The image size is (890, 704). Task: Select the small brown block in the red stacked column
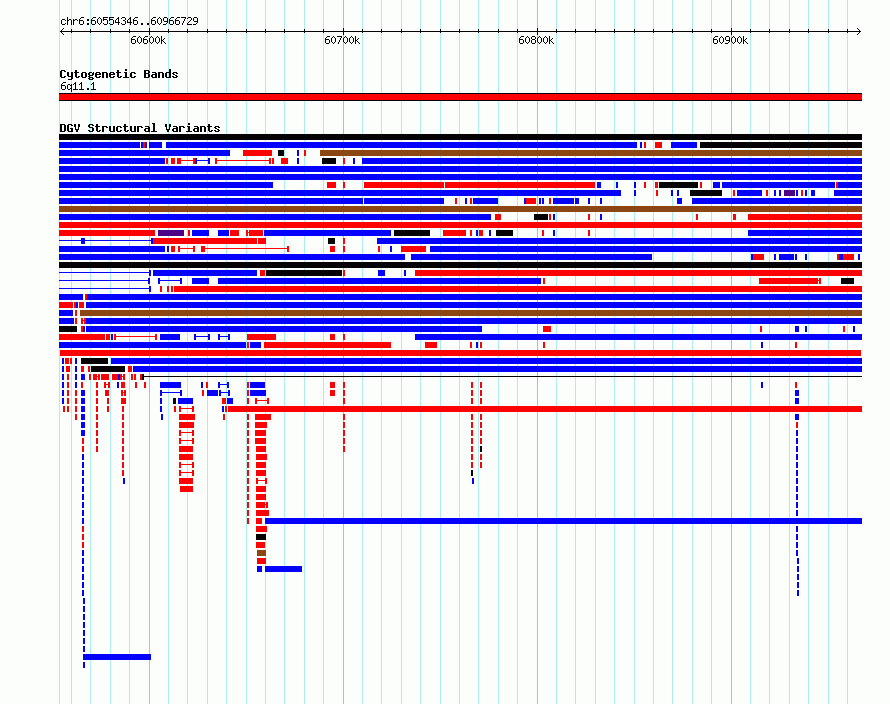tap(261, 553)
